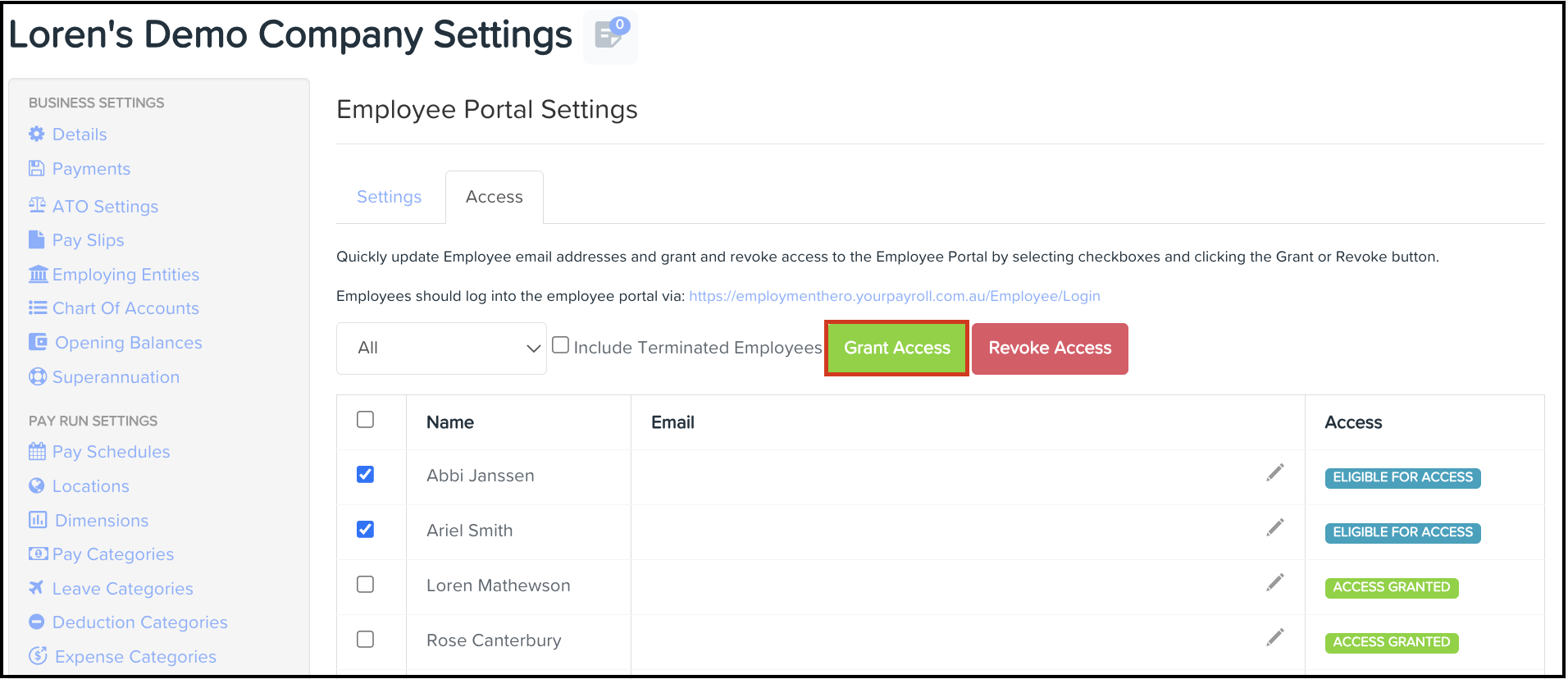The image size is (1568, 679).
Task: Click the bank icon for Employing Entities
Action: 38,274
